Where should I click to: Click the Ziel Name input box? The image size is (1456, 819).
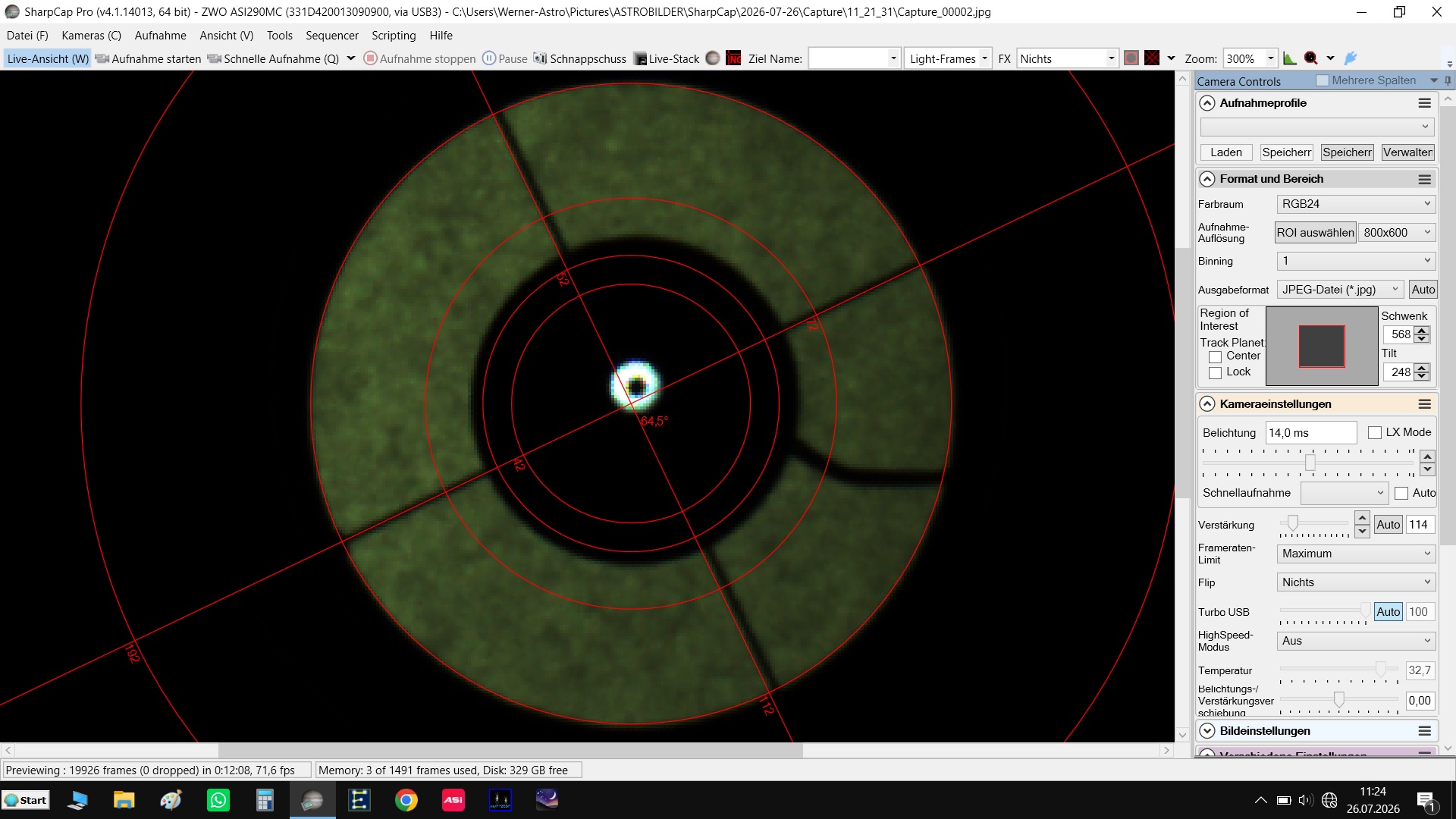pos(854,58)
